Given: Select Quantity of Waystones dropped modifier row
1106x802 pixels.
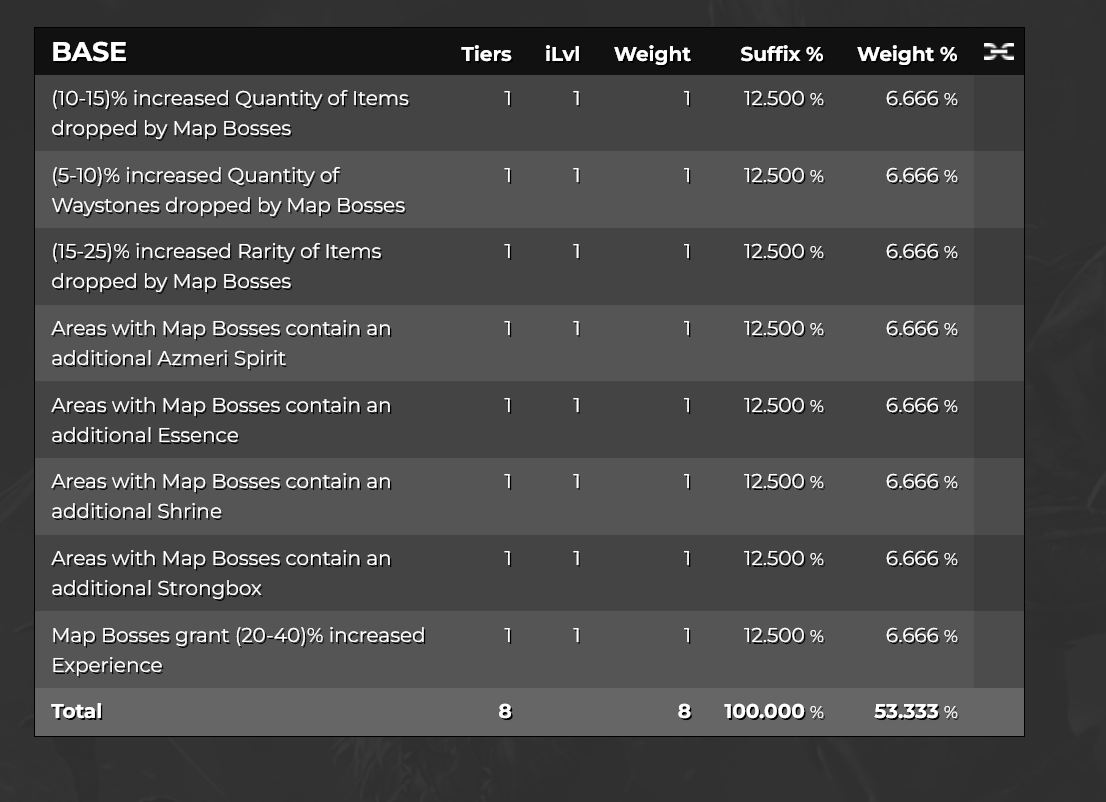Looking at the screenshot, I should click(x=529, y=190).
